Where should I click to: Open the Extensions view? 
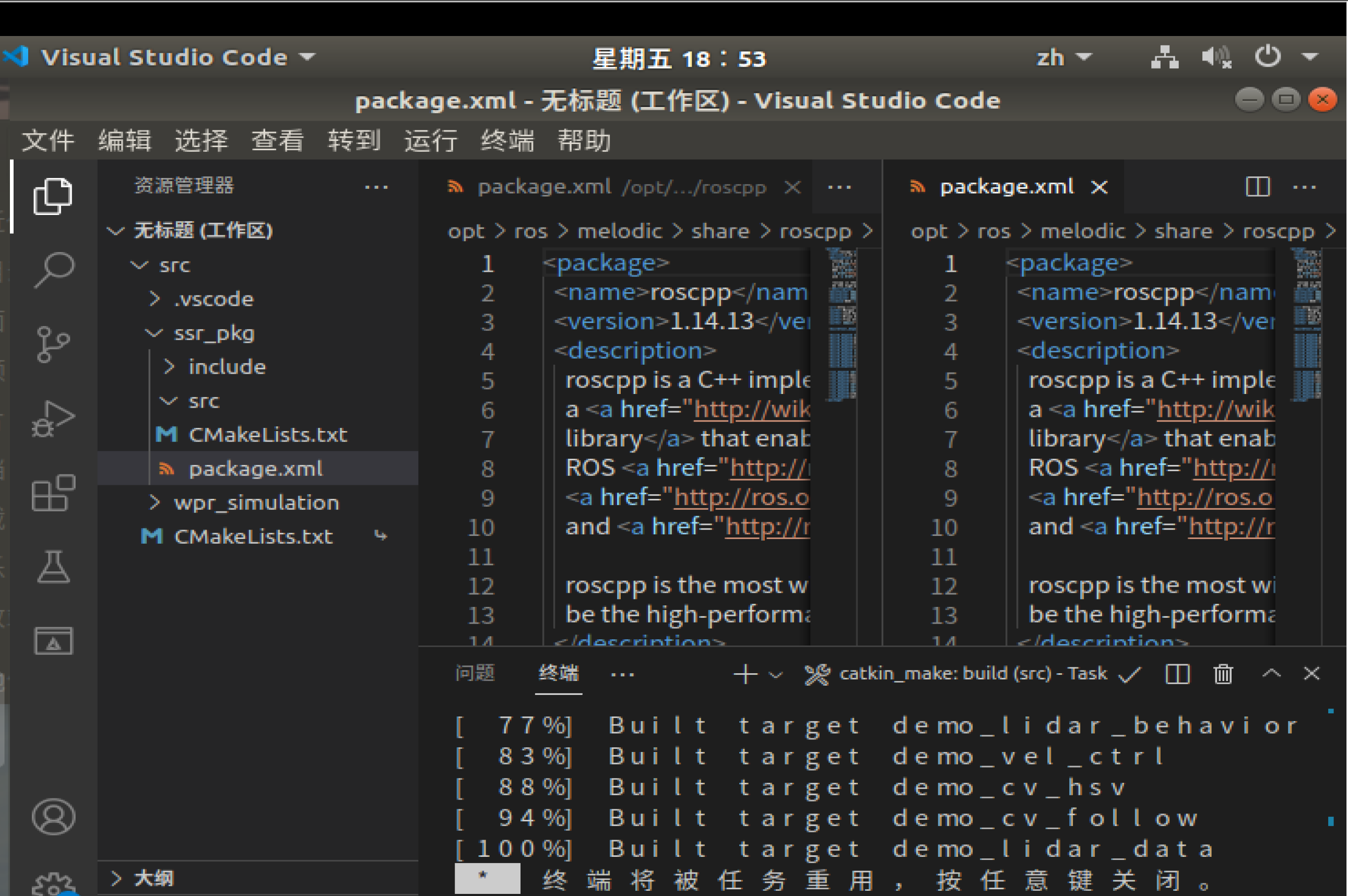click(53, 493)
